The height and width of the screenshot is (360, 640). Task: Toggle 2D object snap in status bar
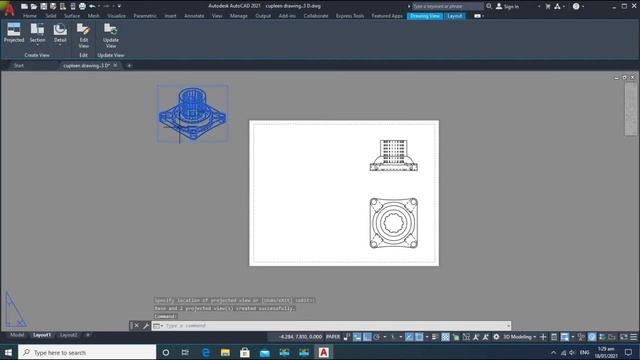coord(419,337)
